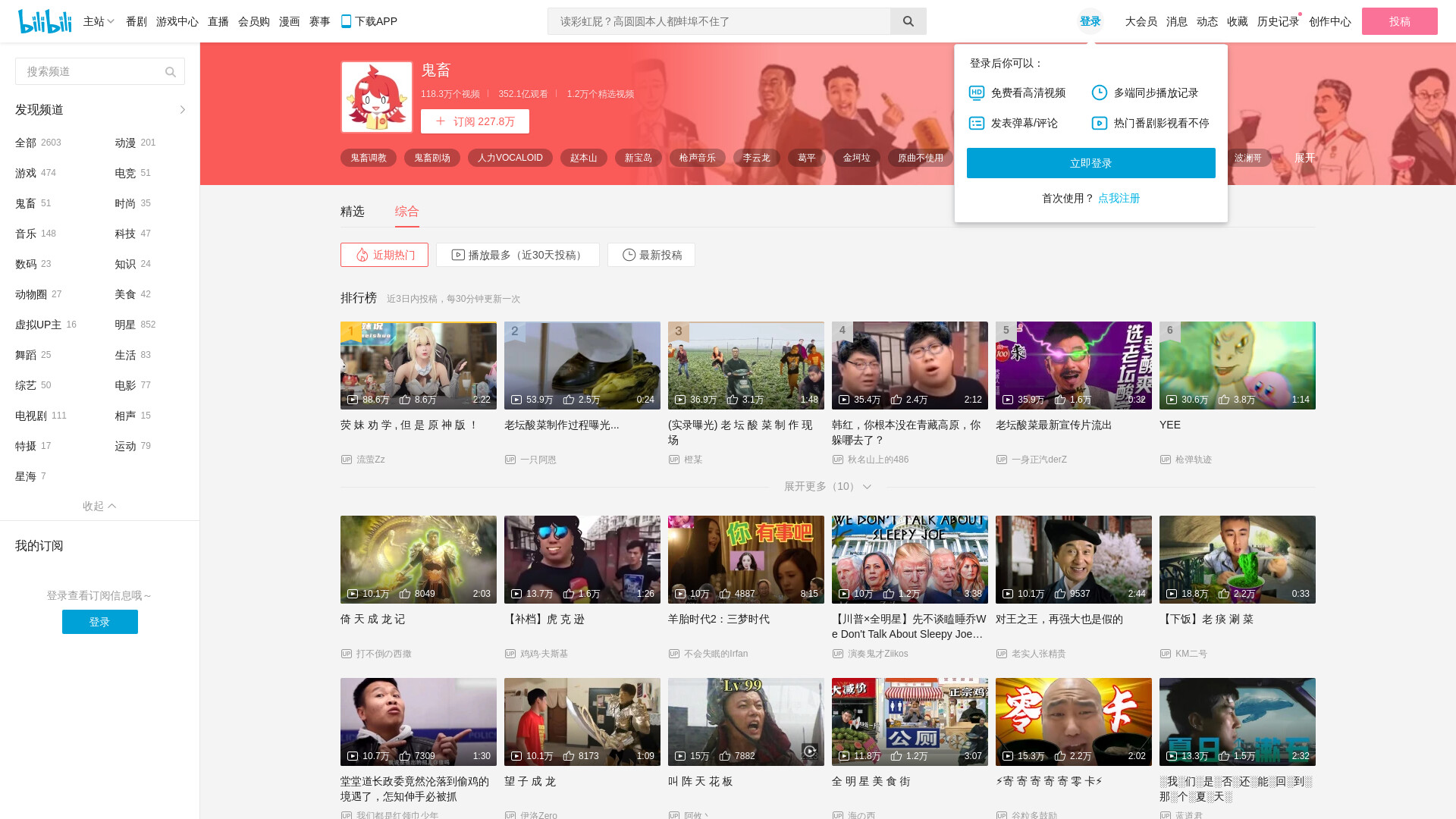The height and width of the screenshot is (819, 1456).
Task: Select the 最新投稿 filter
Action: pyautogui.click(x=651, y=255)
